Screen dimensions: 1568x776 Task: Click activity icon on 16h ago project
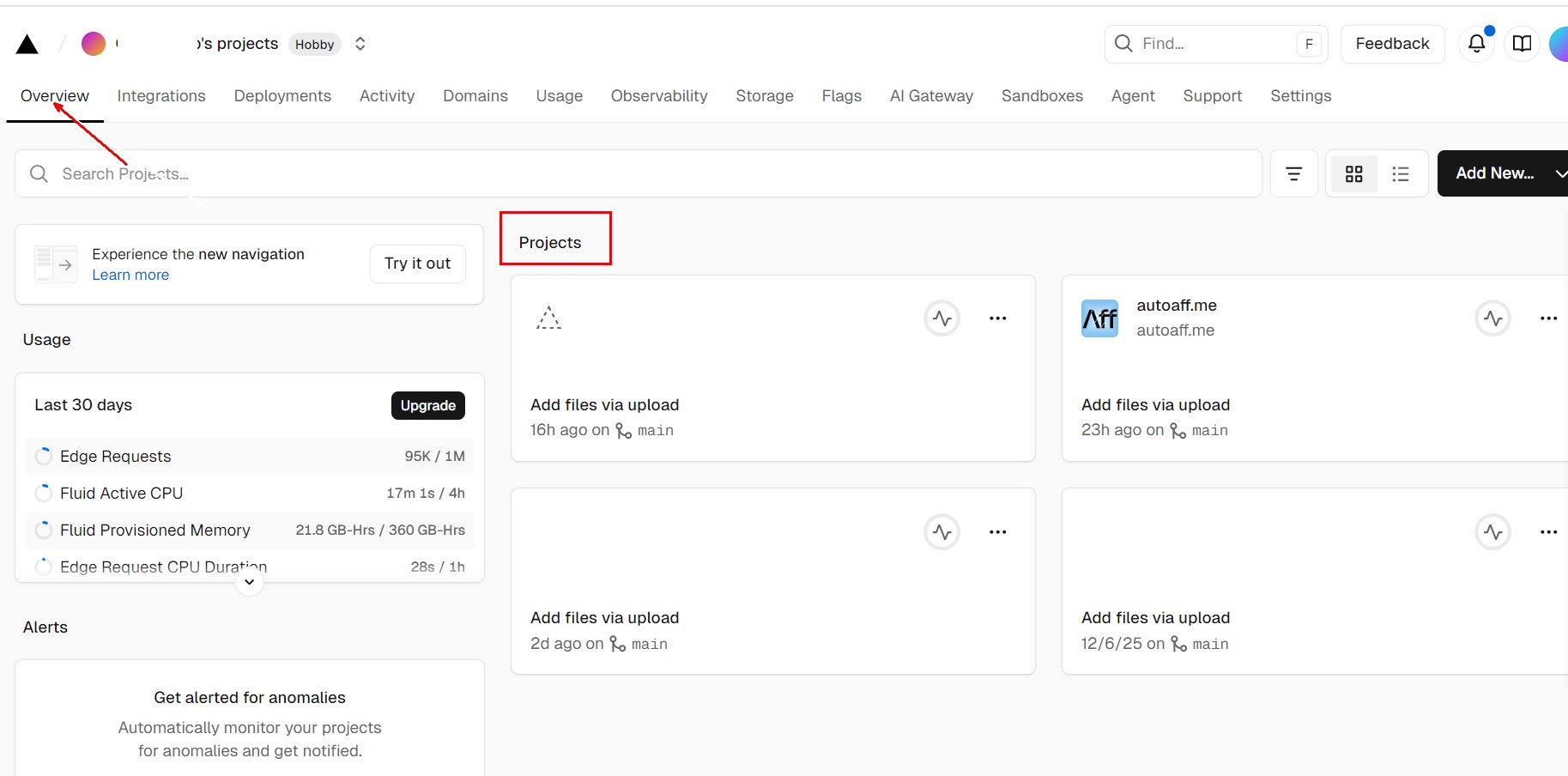(x=941, y=318)
